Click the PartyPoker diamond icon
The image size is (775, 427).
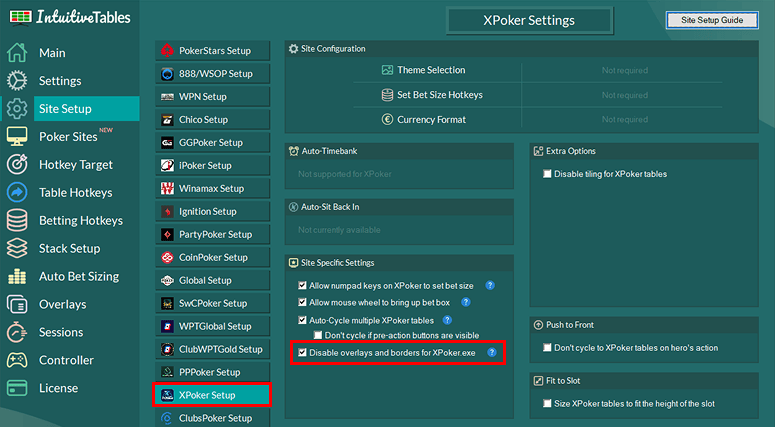168,234
